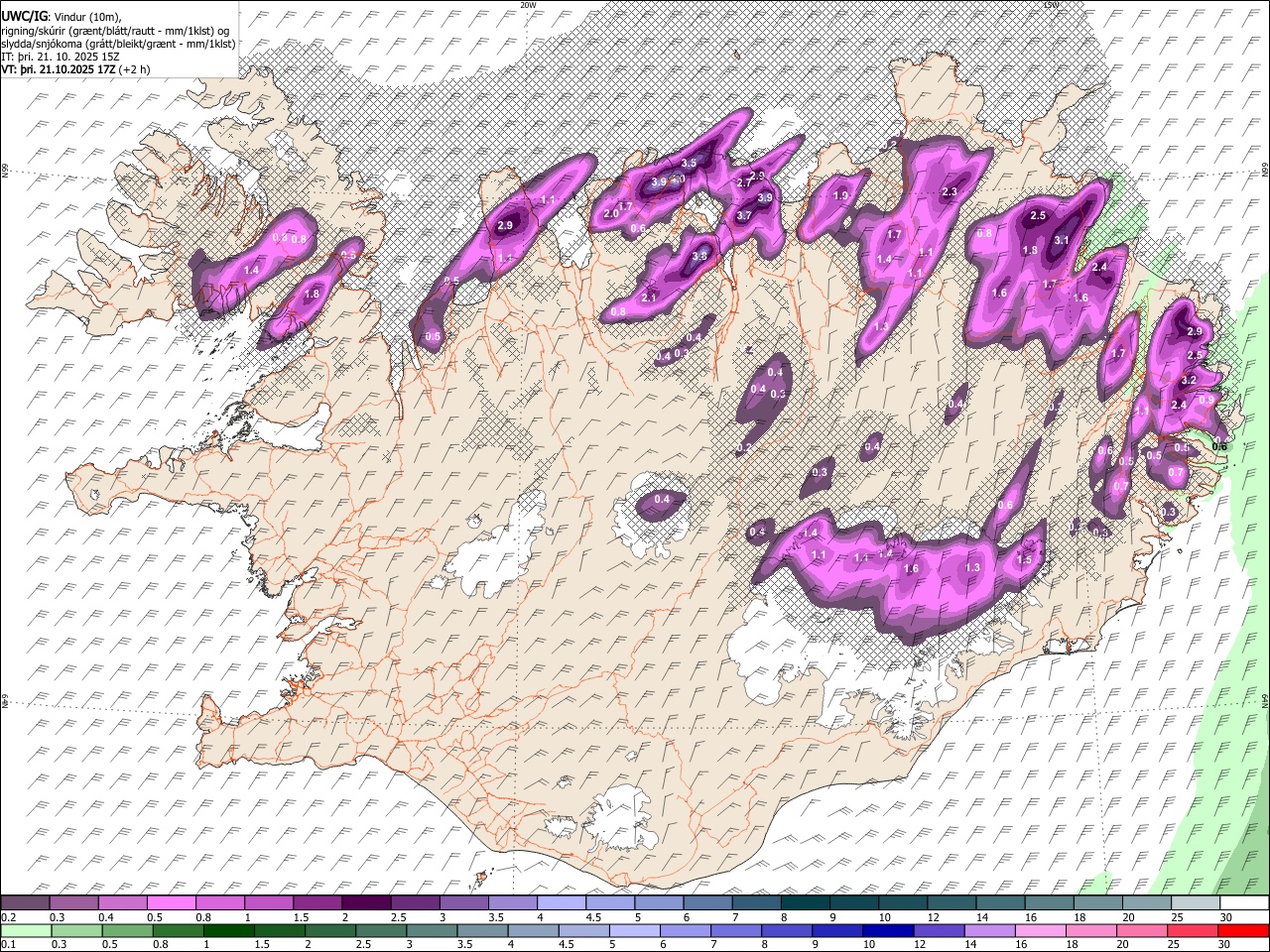Click the "2.1" value on the map
This screenshot has height=952, width=1270.
(x=650, y=297)
